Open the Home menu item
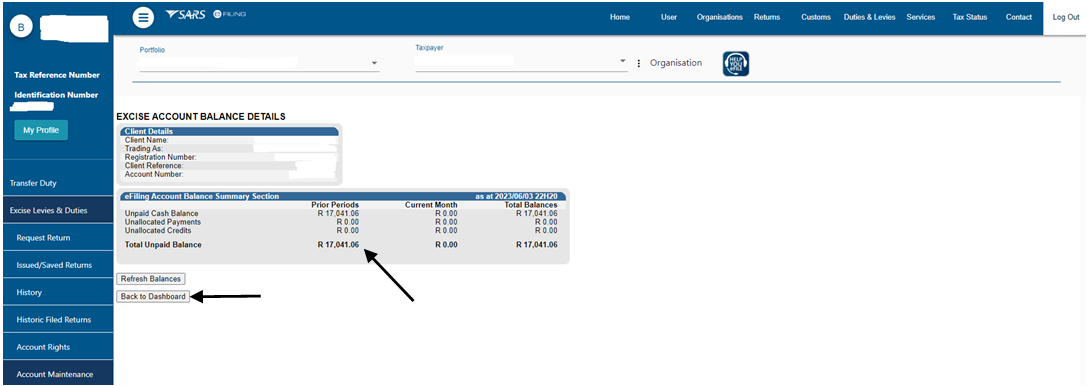 pos(620,17)
